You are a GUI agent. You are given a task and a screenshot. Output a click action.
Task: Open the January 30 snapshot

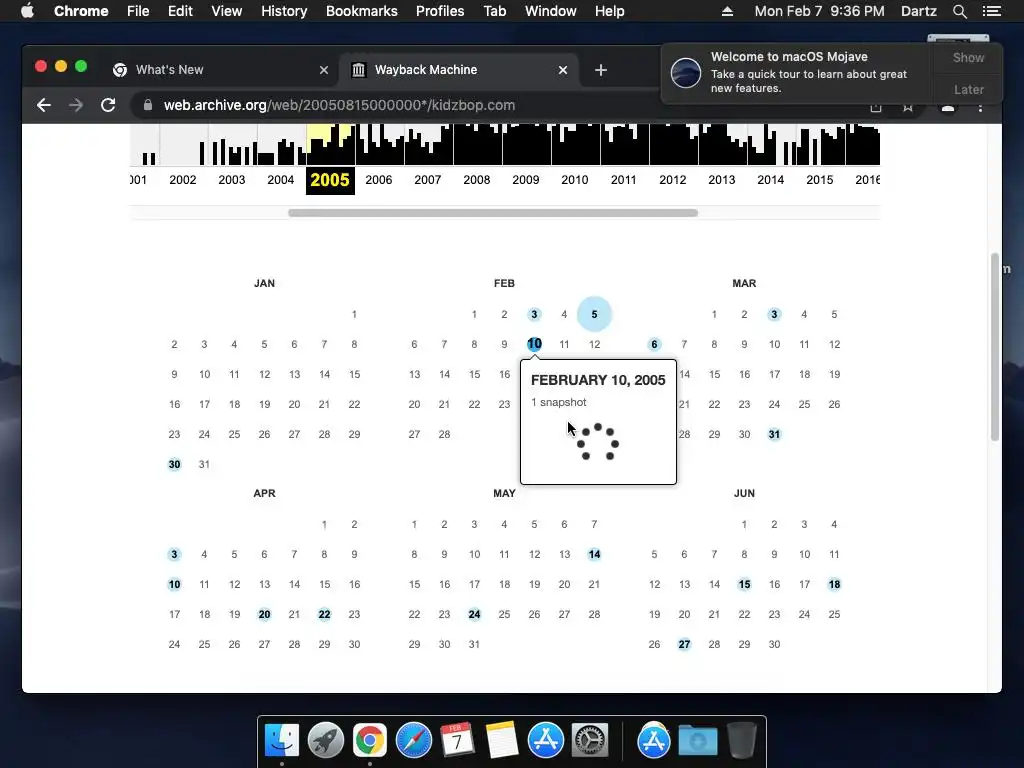coord(174,464)
